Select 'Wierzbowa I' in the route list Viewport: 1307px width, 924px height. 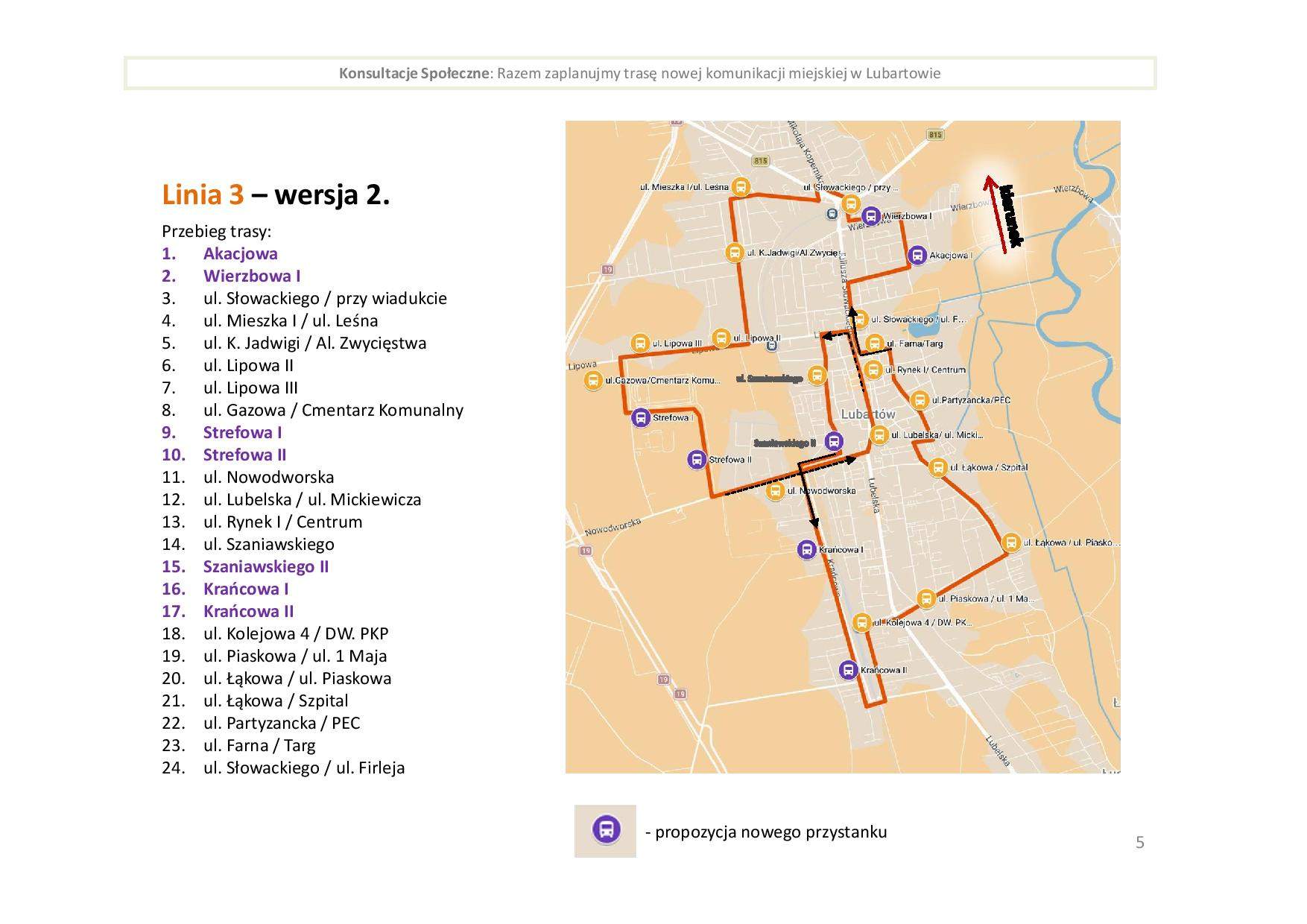point(252,276)
